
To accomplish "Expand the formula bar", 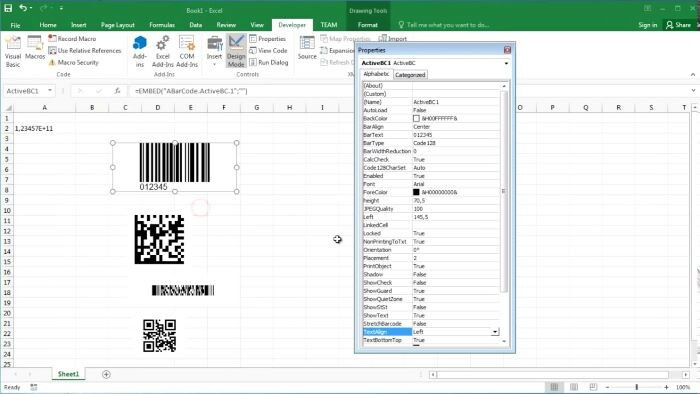I will coord(693,91).
